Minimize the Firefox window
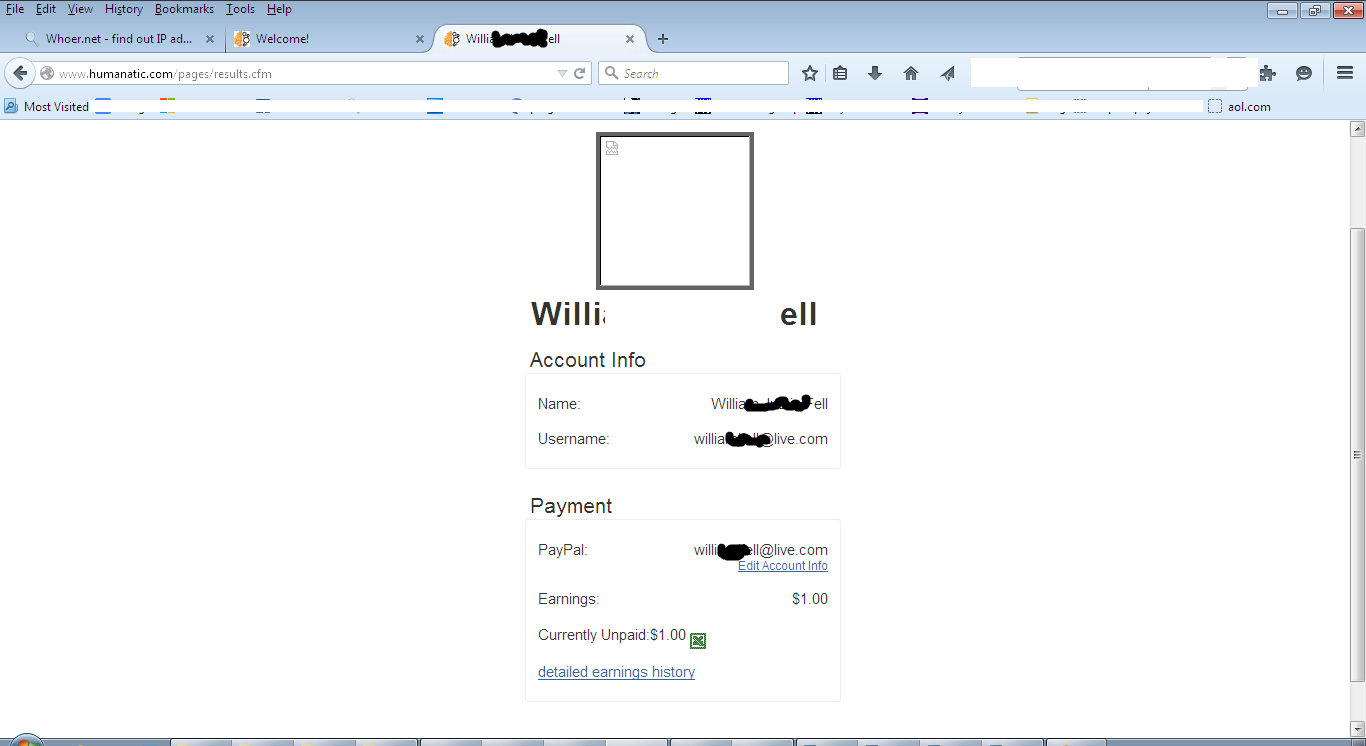The image size is (1366, 746). (1282, 10)
